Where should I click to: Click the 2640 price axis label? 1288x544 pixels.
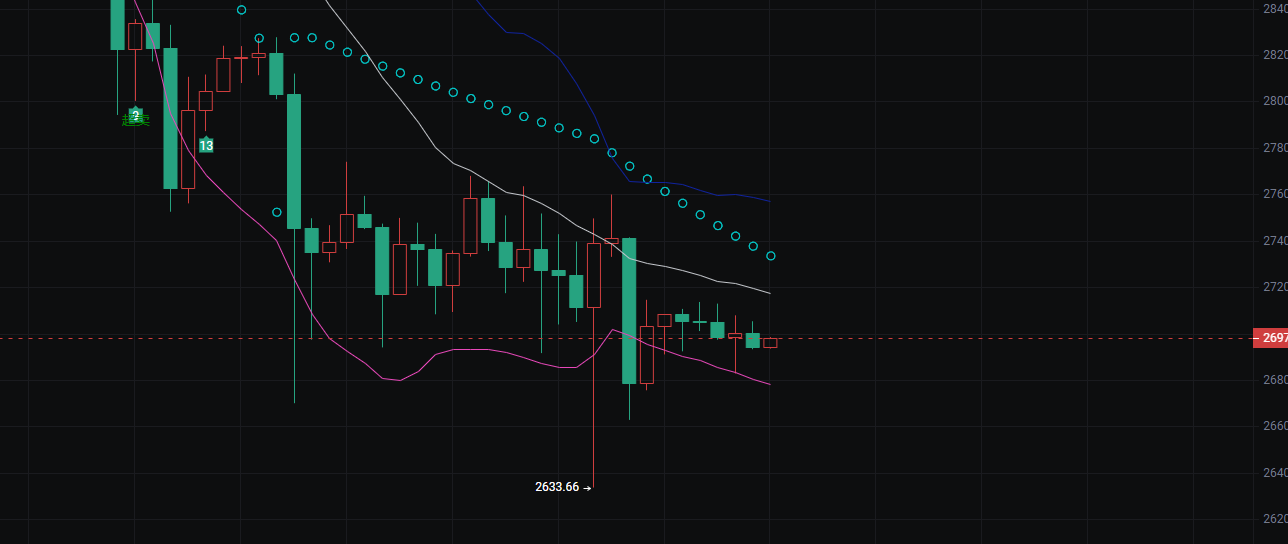(1274, 473)
